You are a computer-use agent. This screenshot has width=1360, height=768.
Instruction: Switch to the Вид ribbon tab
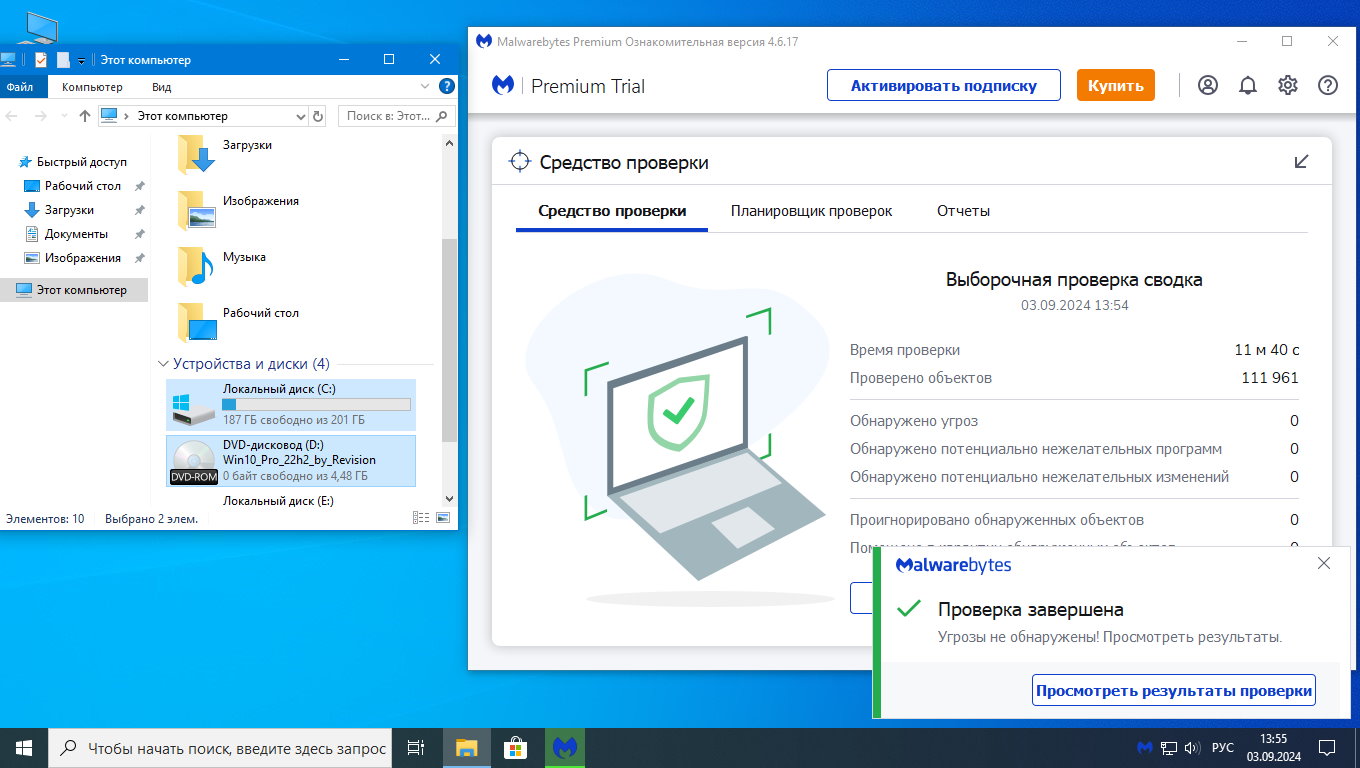click(x=162, y=87)
